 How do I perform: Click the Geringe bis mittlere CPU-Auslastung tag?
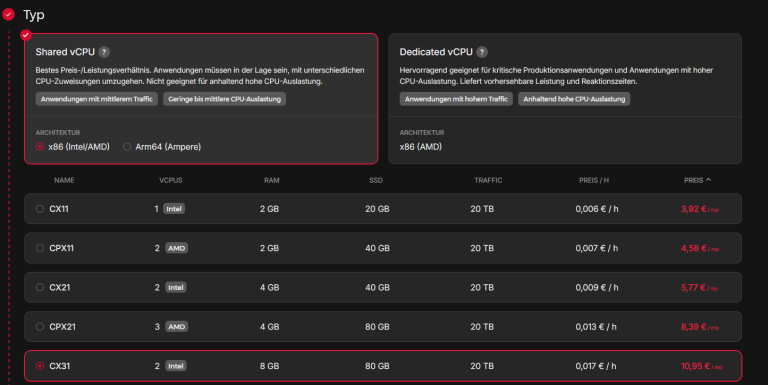tap(224, 99)
